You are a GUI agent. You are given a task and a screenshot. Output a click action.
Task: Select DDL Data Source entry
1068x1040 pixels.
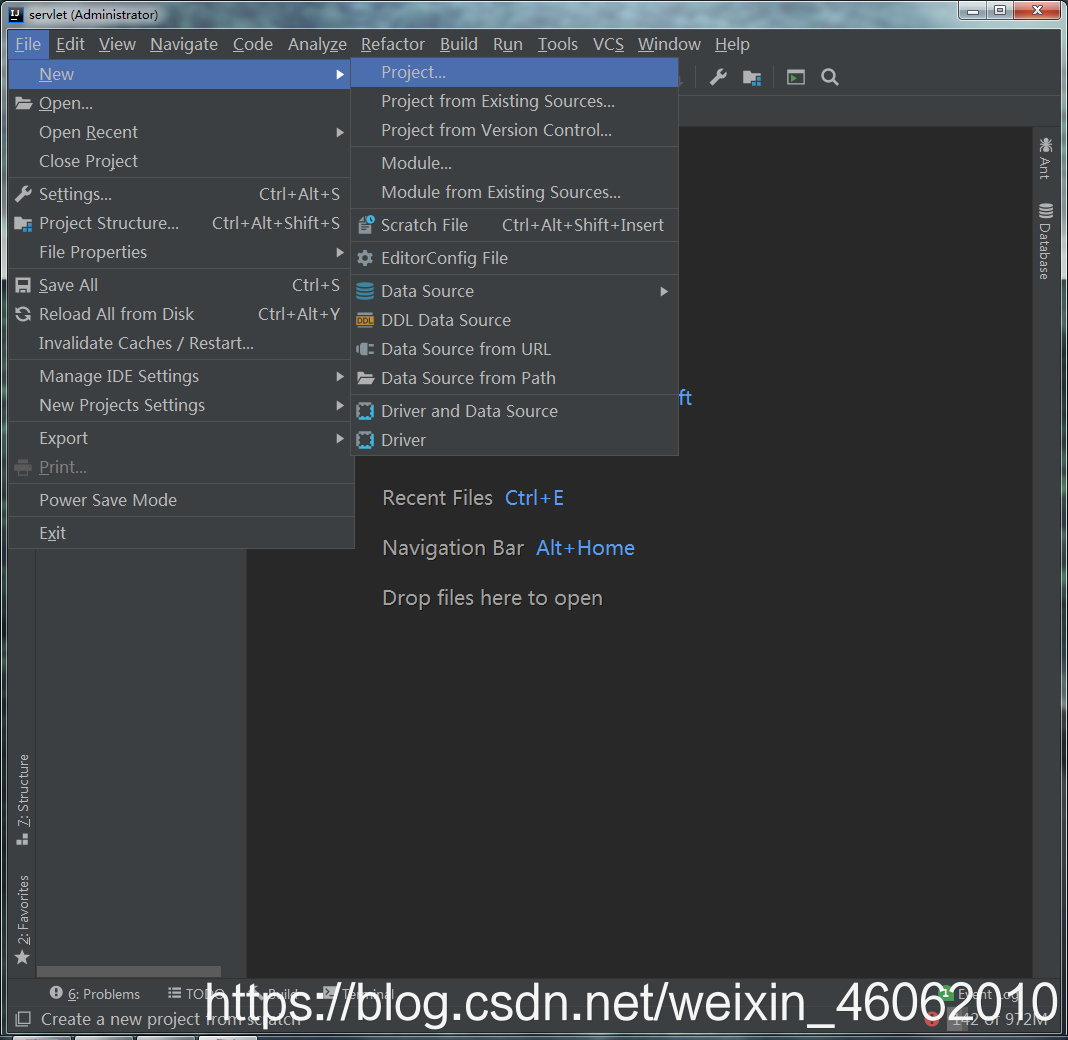click(514, 320)
